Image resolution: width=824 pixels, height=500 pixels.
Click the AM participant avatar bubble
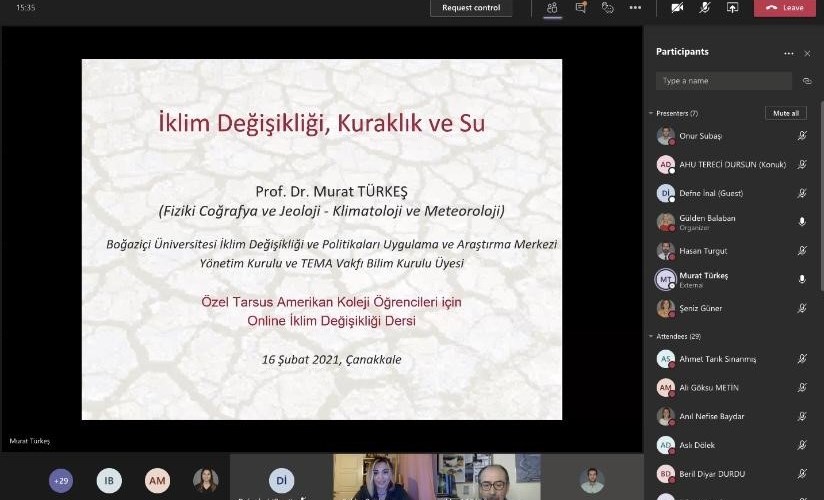point(157,481)
